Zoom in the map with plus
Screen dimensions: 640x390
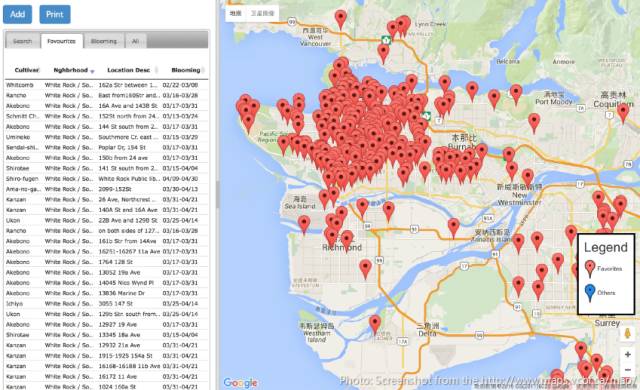628,355
